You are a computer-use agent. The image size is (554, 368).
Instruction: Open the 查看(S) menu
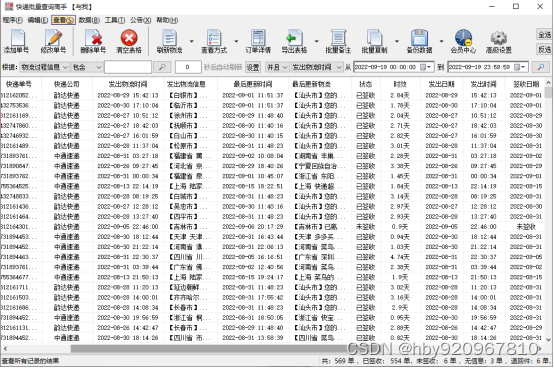coord(63,20)
